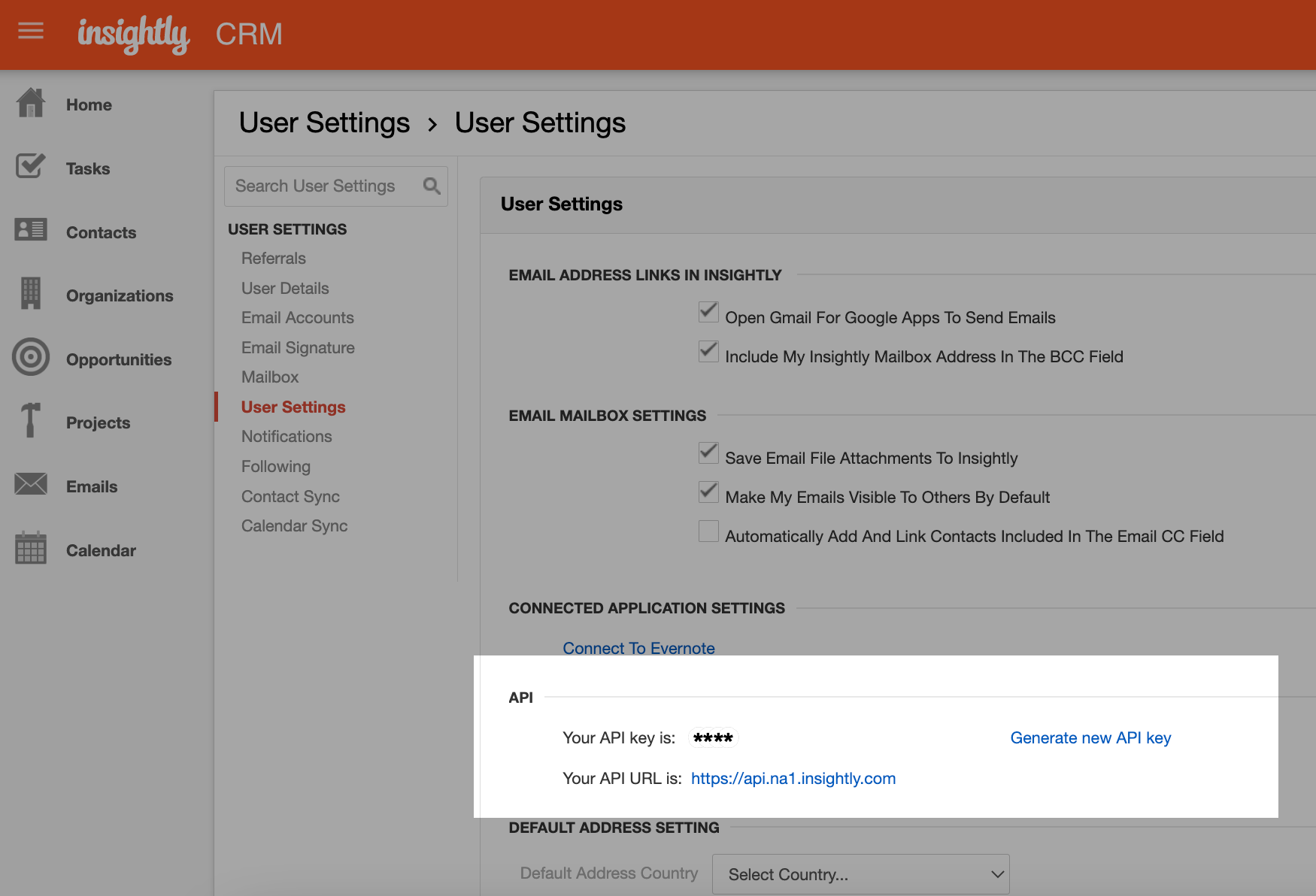
Task: Open Contacts section
Action: (x=101, y=233)
